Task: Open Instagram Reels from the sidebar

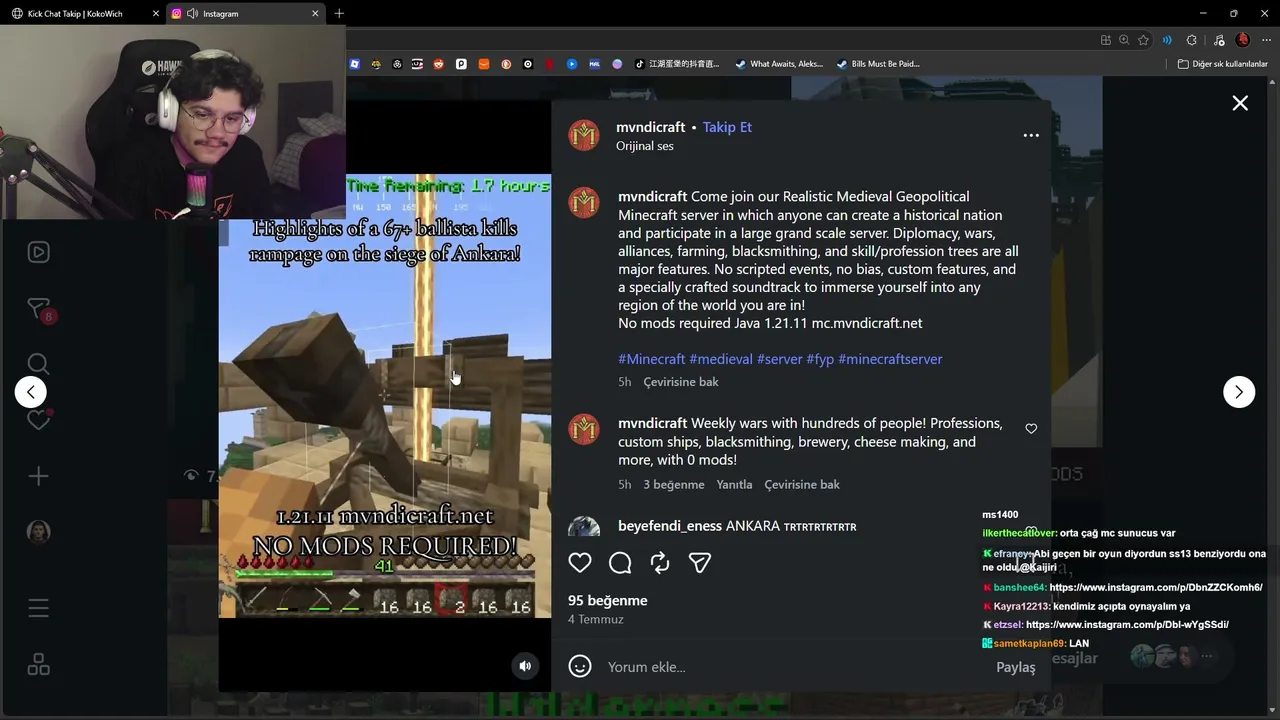Action: tap(38, 252)
